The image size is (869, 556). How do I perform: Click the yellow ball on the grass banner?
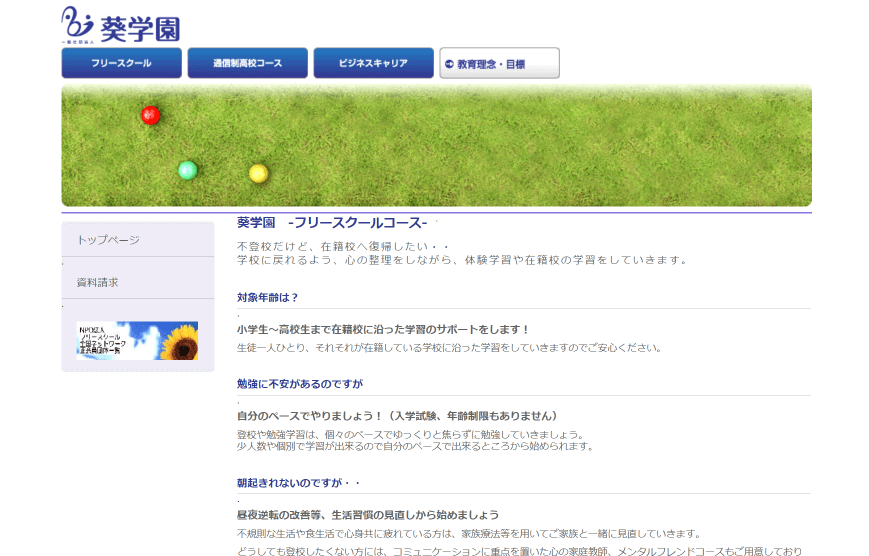tap(258, 174)
